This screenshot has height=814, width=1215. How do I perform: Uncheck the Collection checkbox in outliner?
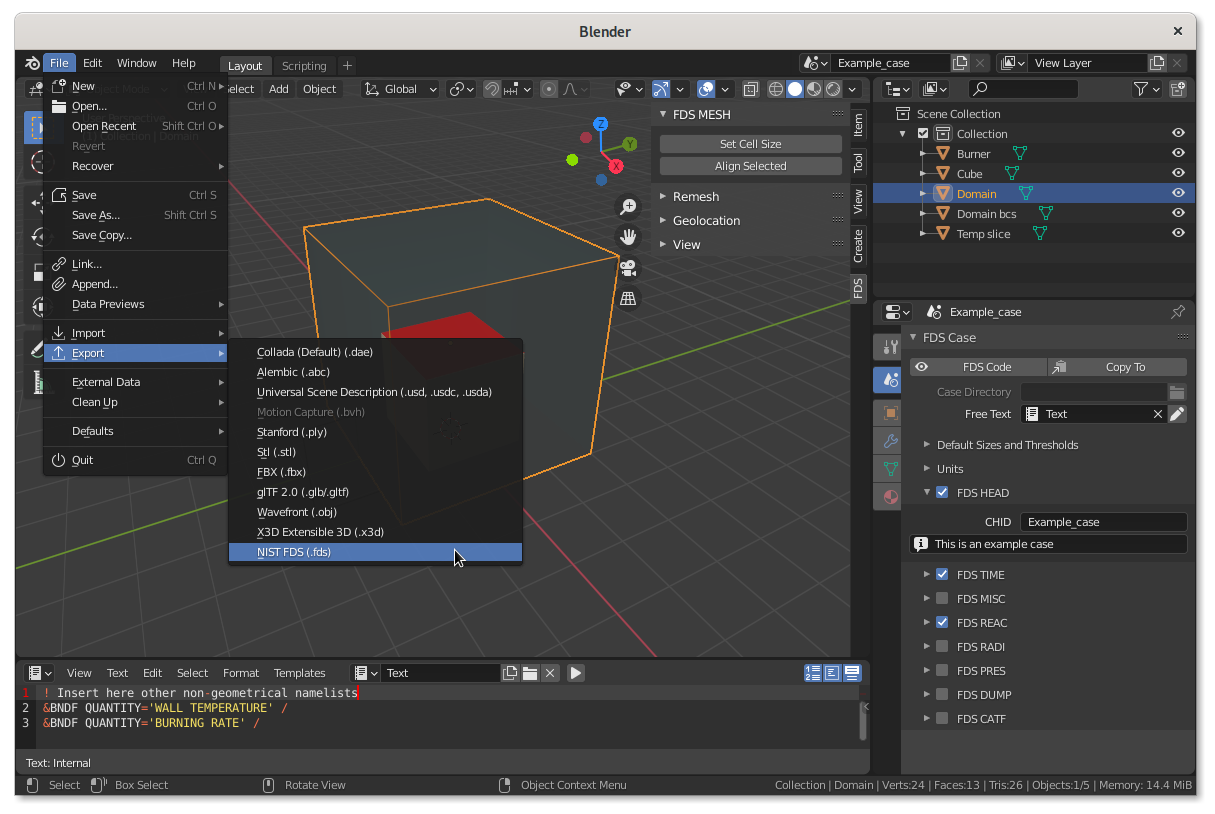923,133
